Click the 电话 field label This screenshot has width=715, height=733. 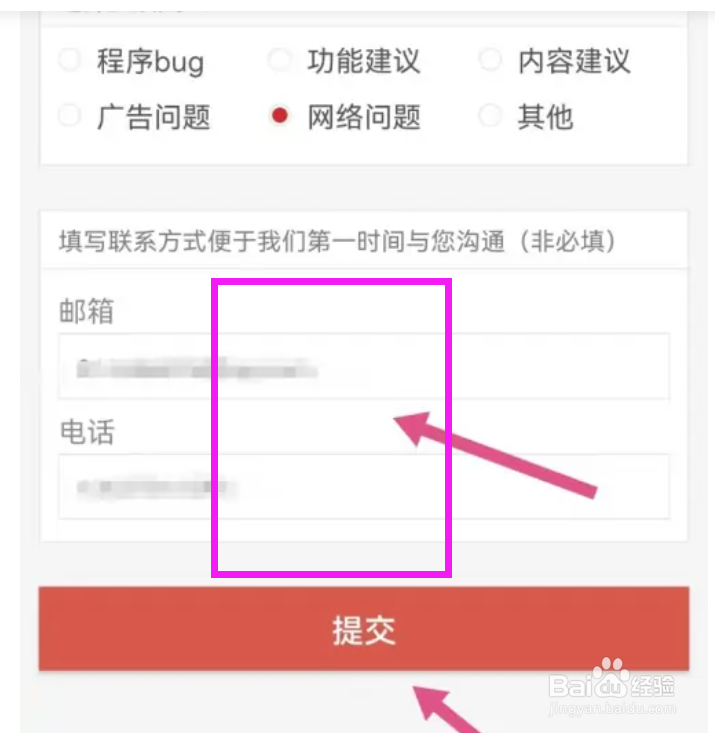pos(87,431)
